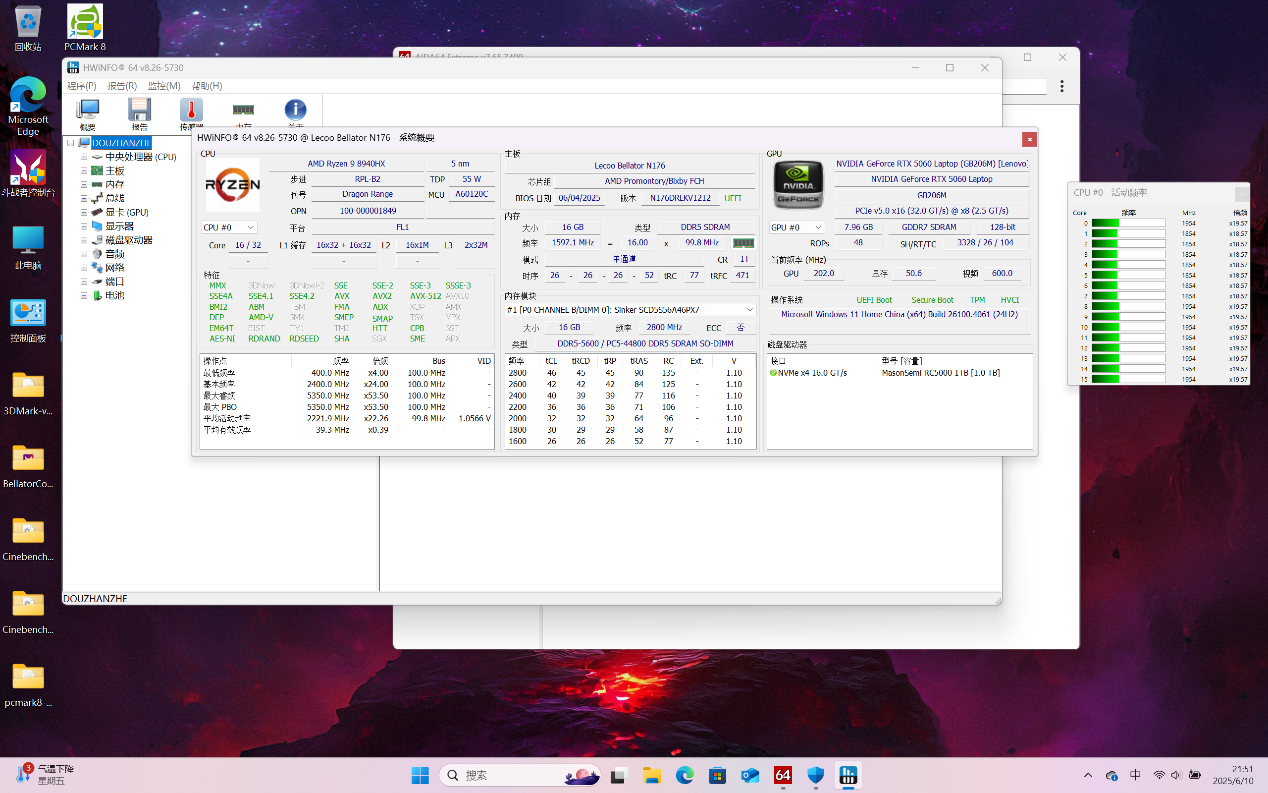The width and height of the screenshot is (1268, 793).
Task: Open Microsoft Edge desktop shortcut
Action: (x=28, y=106)
